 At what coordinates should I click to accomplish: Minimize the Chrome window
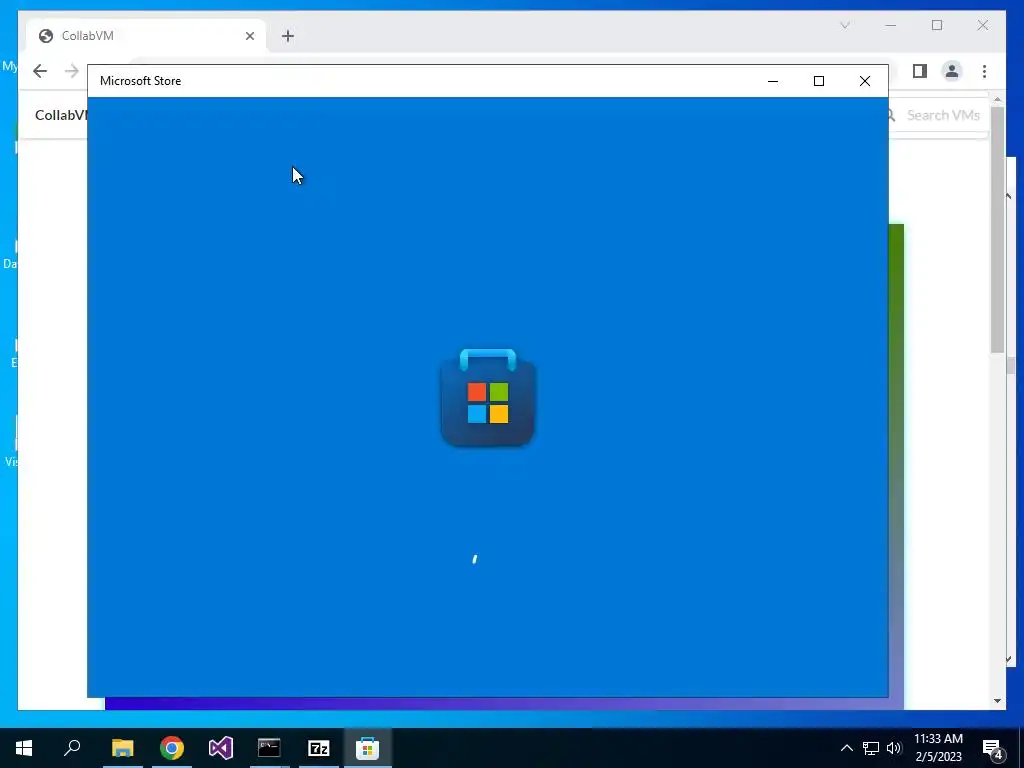click(891, 25)
